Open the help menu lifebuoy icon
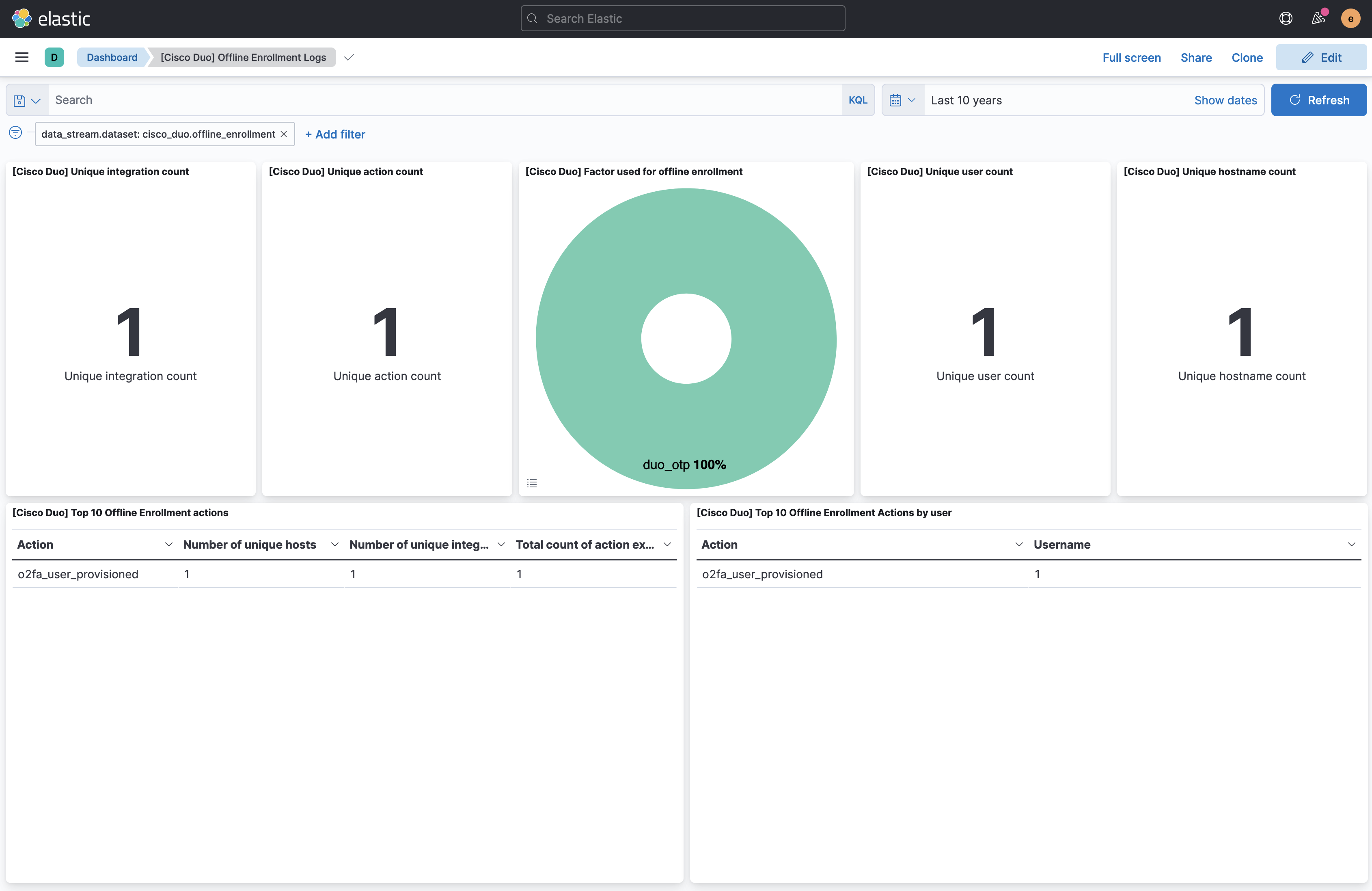This screenshot has width=1372, height=891. [x=1286, y=18]
